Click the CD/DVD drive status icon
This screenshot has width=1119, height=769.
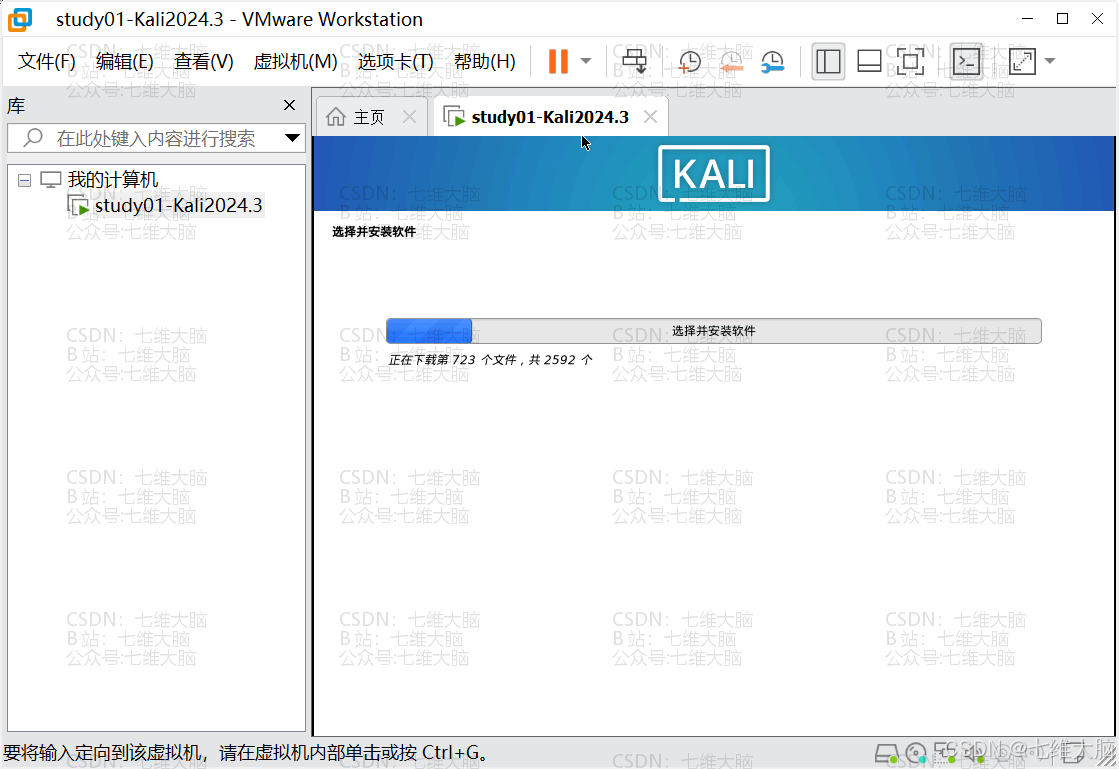point(916,753)
